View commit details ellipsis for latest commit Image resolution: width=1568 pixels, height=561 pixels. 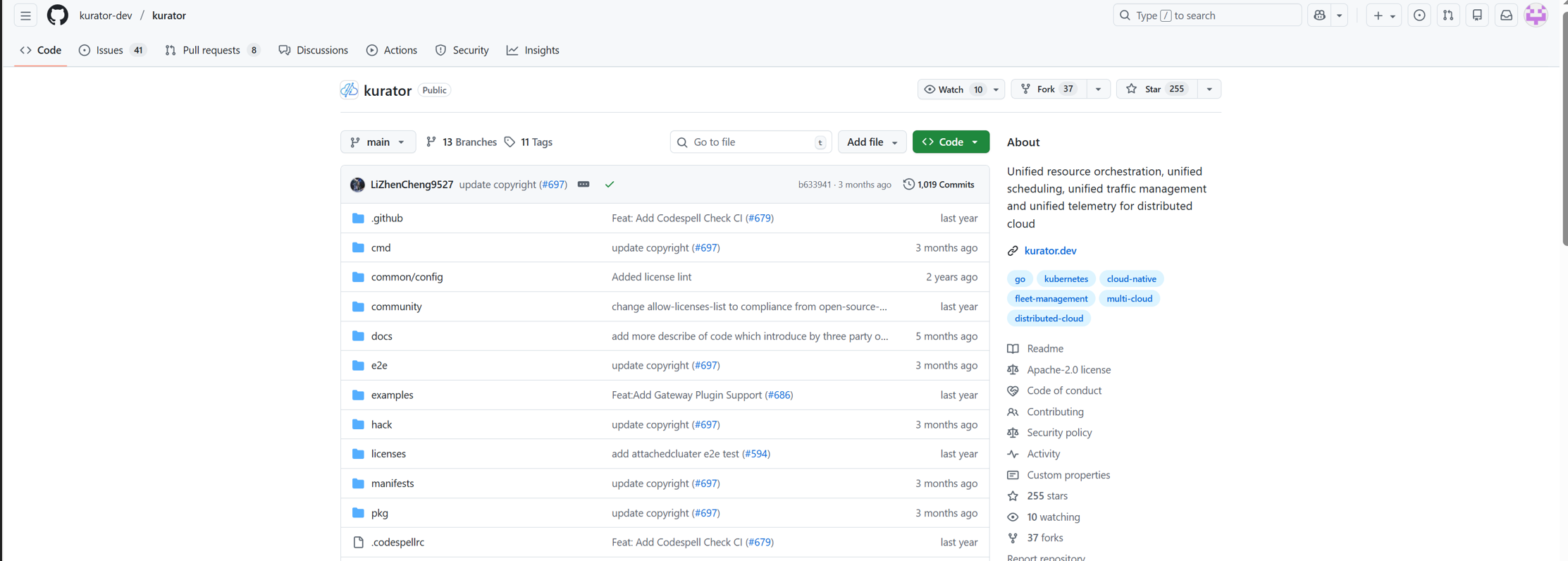(584, 185)
